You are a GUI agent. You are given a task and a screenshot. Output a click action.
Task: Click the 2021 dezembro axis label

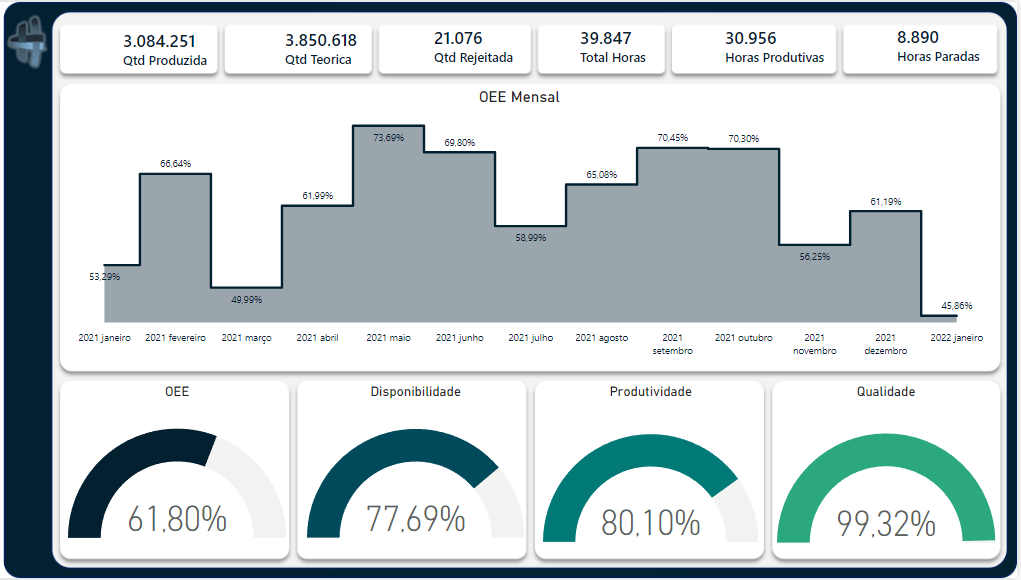click(x=886, y=344)
